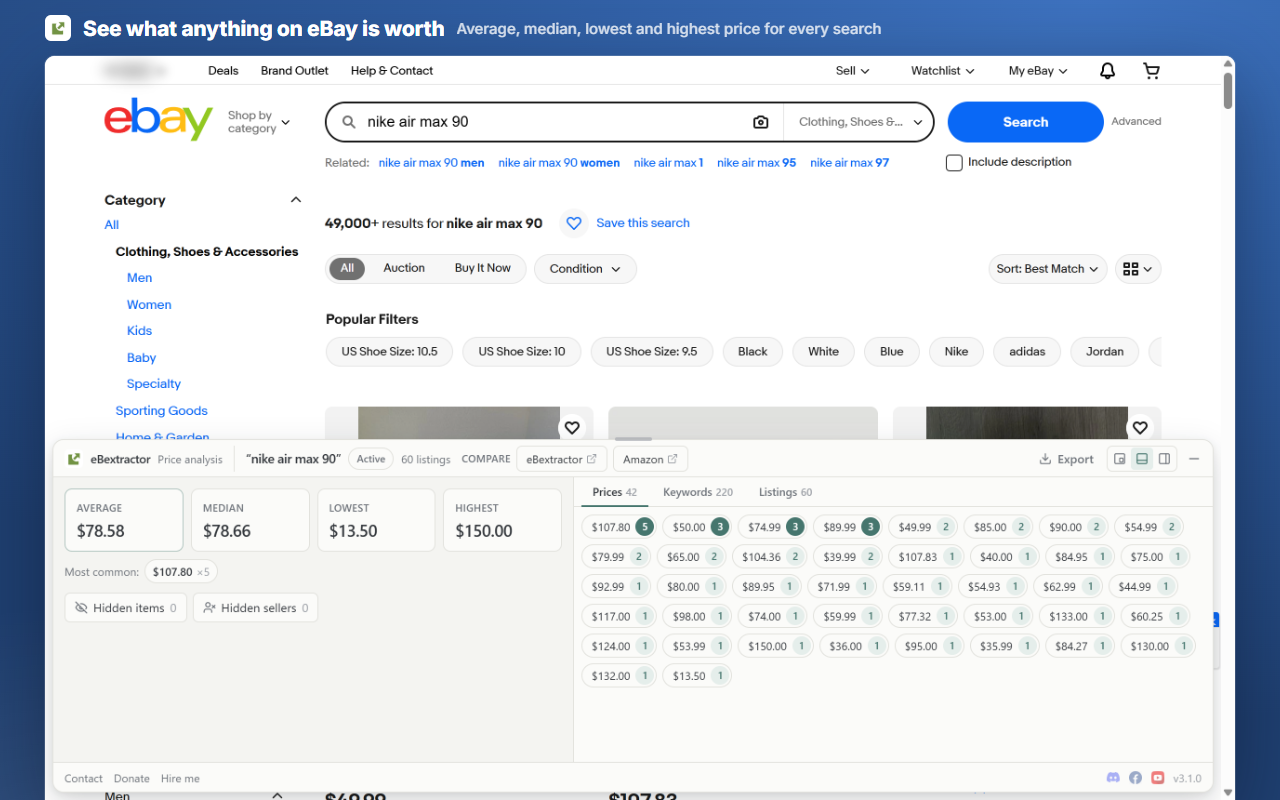1280x800 pixels.
Task: Export the price analysis data
Action: click(x=1067, y=459)
